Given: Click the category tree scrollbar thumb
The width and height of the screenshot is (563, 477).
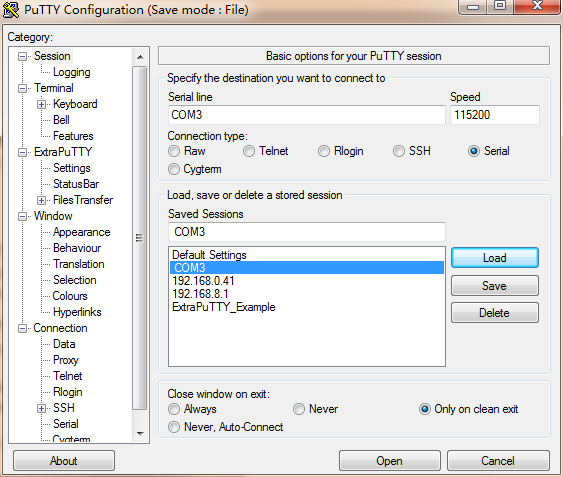Looking at the screenshot, I should 140,238.
